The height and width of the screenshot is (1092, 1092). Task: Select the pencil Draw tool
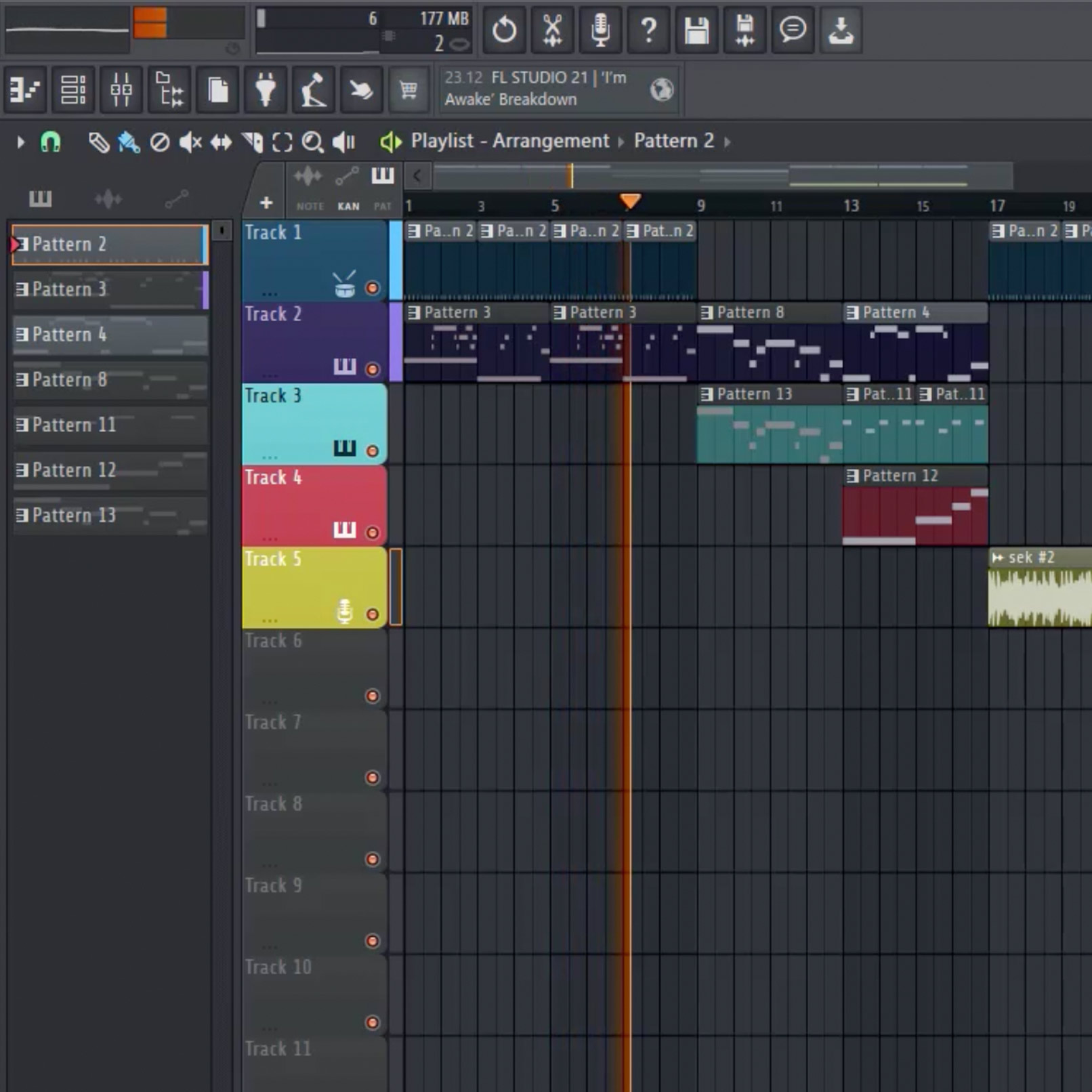99,142
